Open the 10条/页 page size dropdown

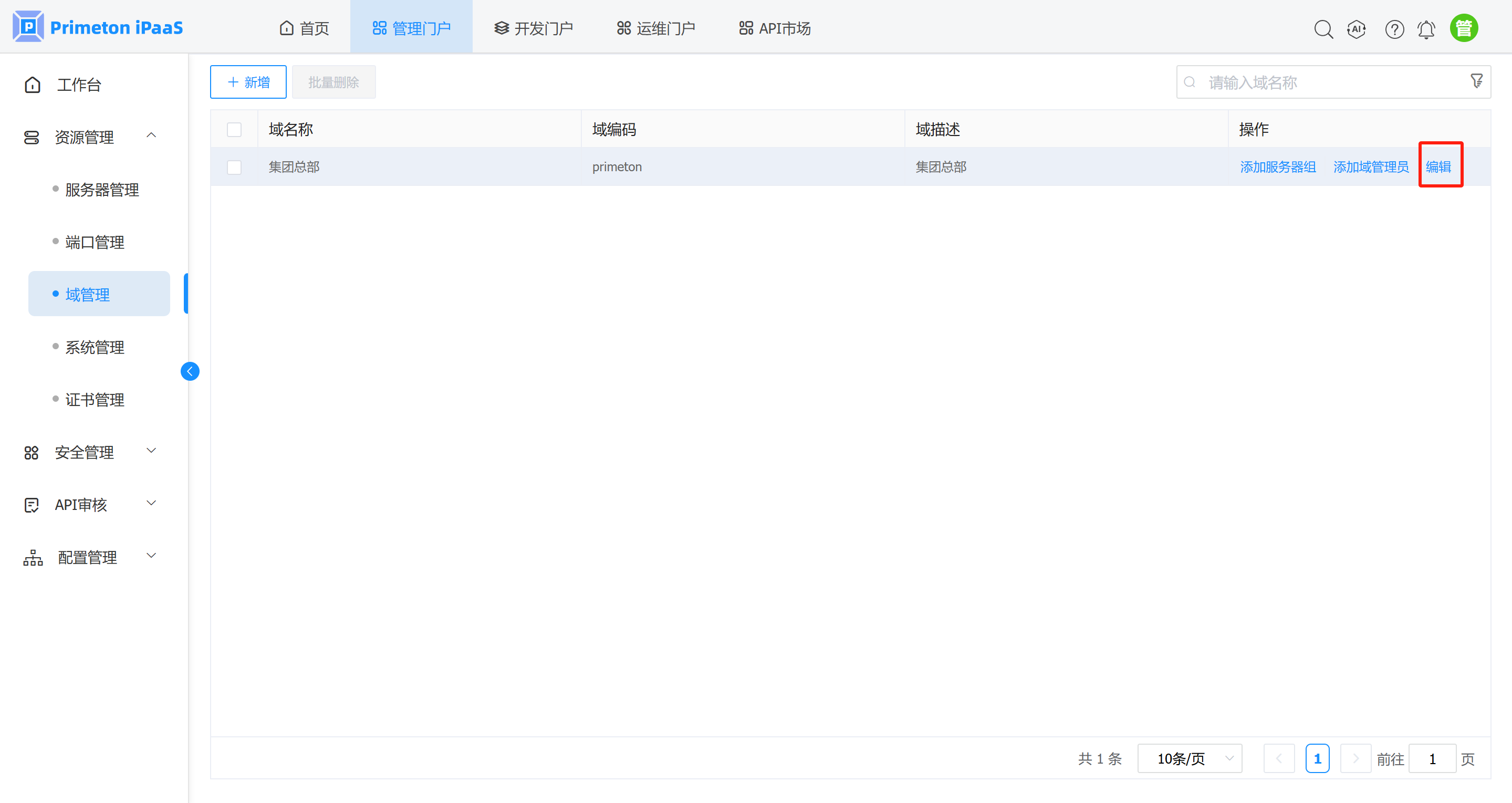(1189, 758)
